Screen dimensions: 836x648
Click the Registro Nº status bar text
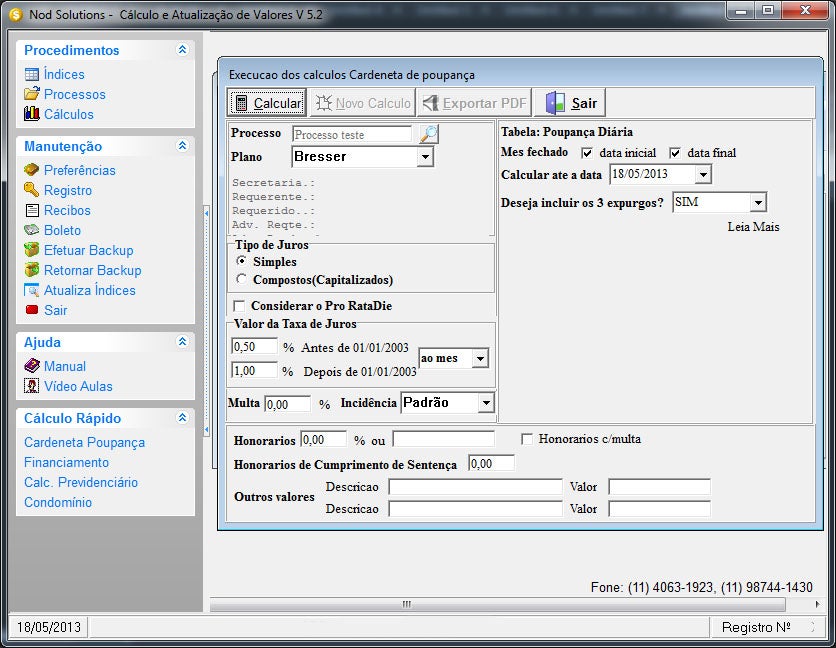pyautogui.click(x=756, y=627)
